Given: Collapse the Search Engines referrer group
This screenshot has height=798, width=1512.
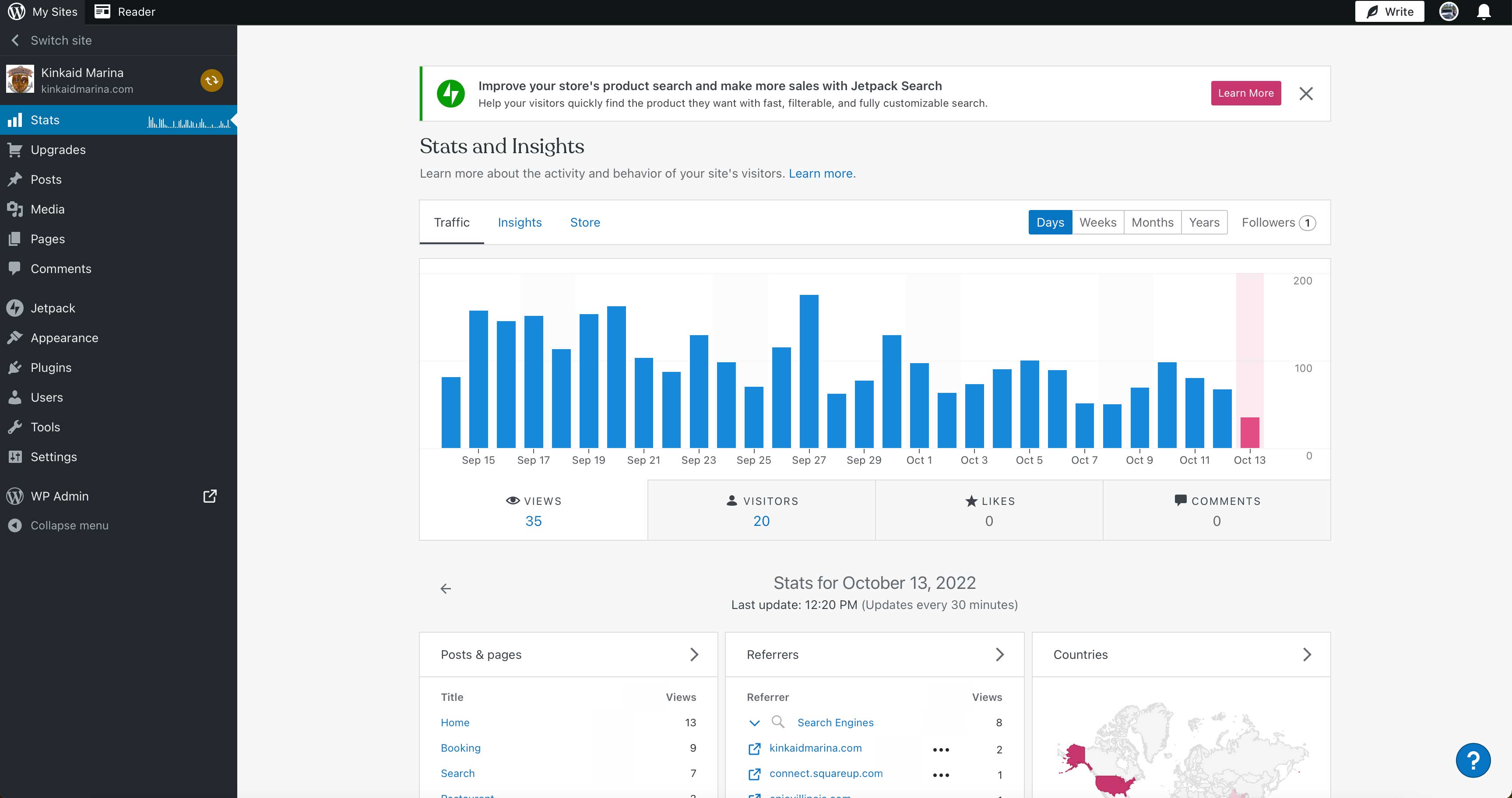Looking at the screenshot, I should (755, 723).
